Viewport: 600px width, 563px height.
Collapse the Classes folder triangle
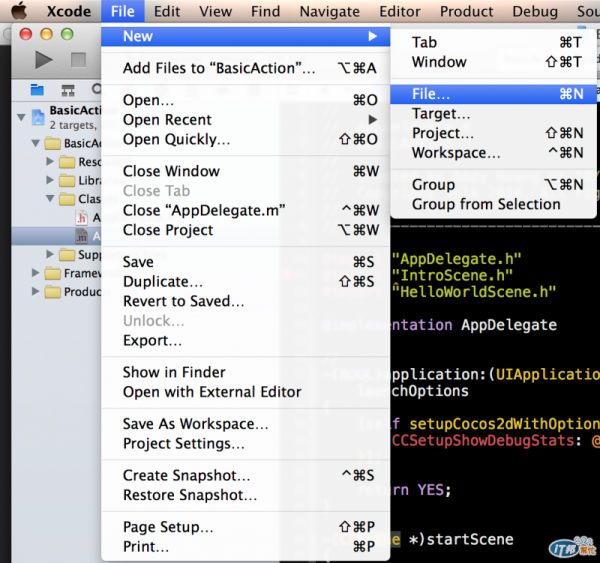coord(50,198)
